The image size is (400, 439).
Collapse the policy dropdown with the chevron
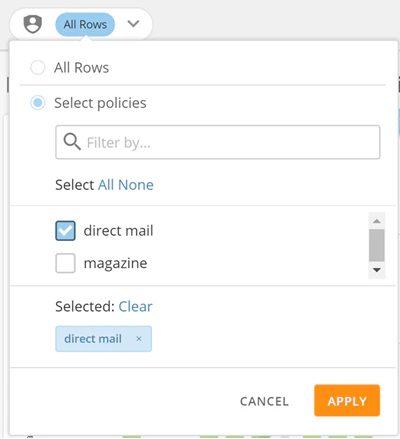tap(133, 24)
